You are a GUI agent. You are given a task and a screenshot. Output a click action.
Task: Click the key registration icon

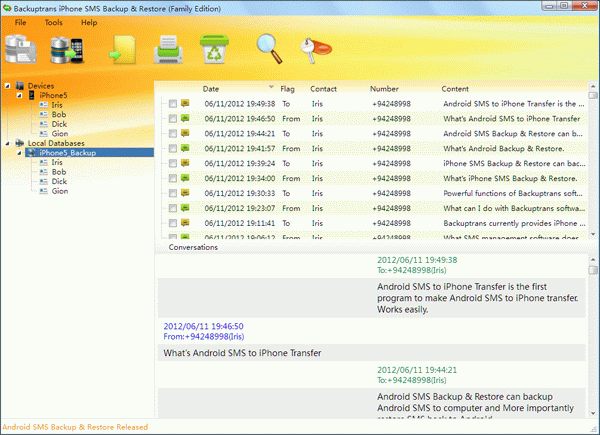click(x=316, y=50)
